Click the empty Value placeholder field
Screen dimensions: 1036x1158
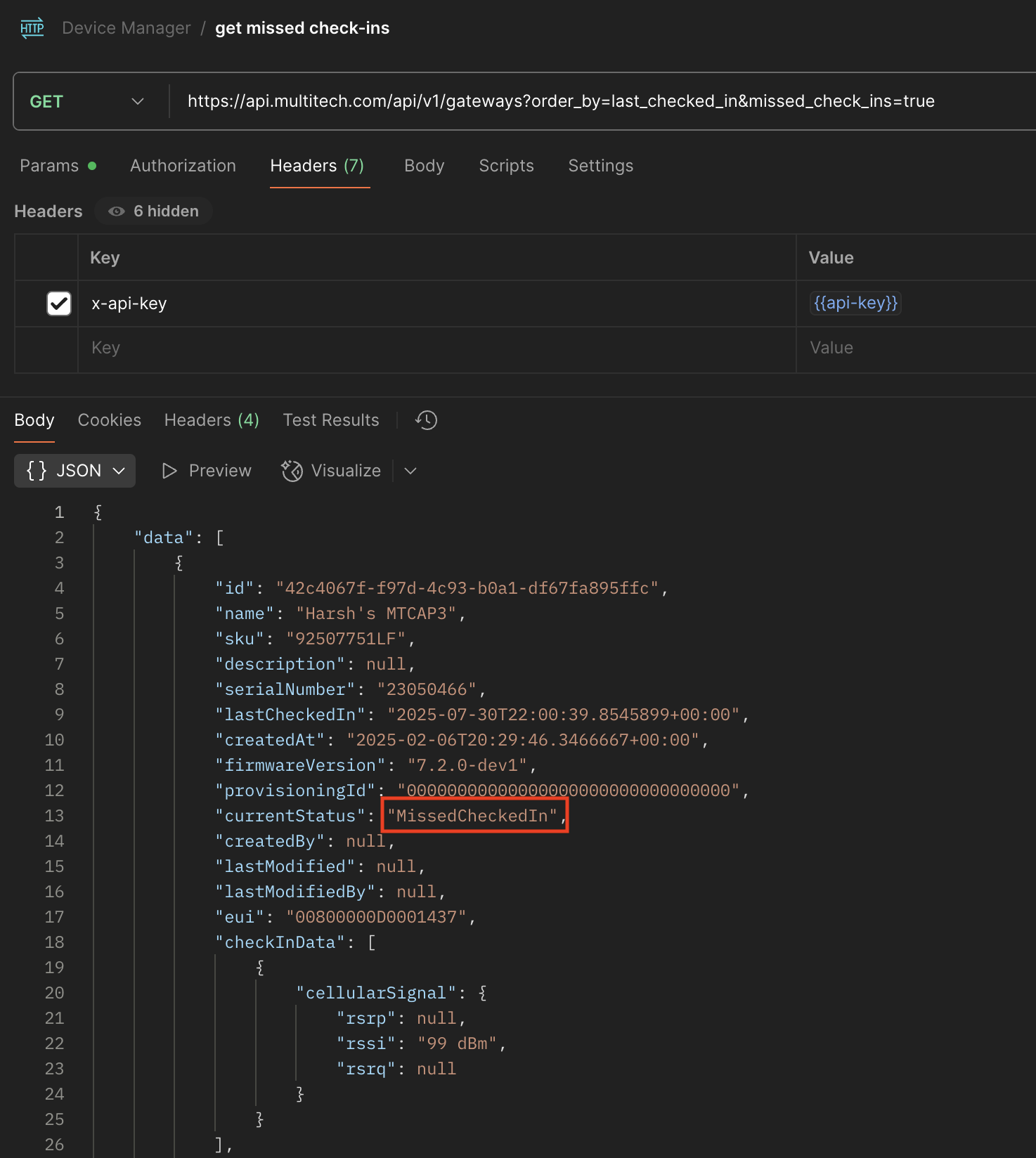(x=917, y=348)
